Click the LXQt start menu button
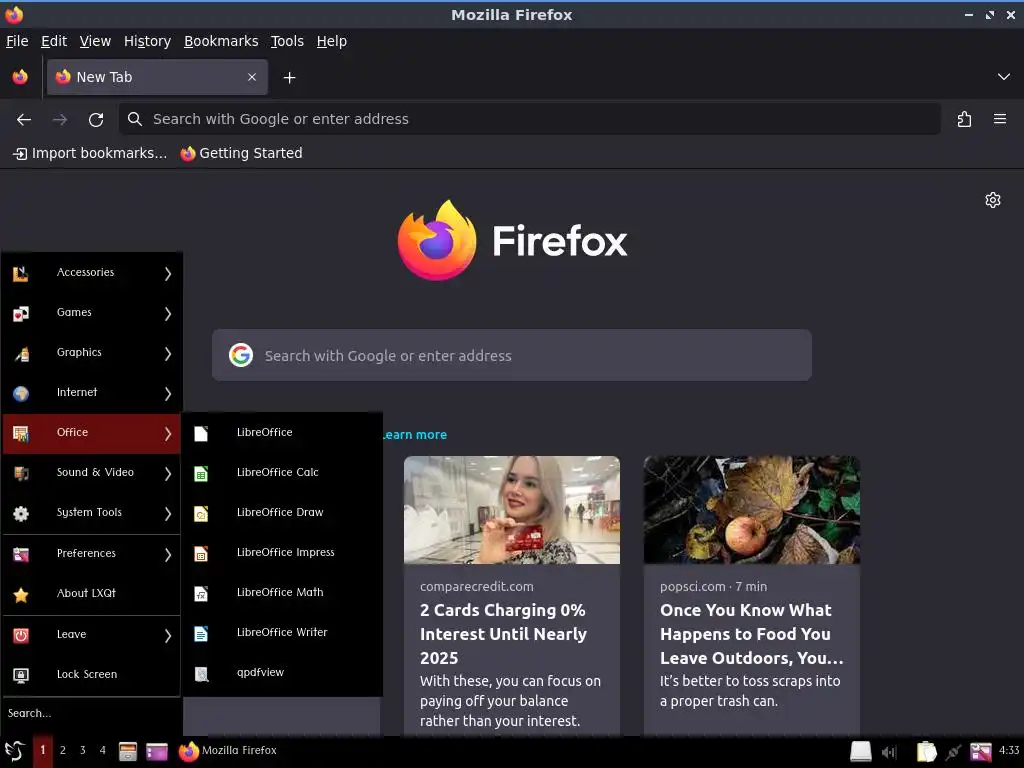Image resolution: width=1024 pixels, height=768 pixels. [x=14, y=751]
